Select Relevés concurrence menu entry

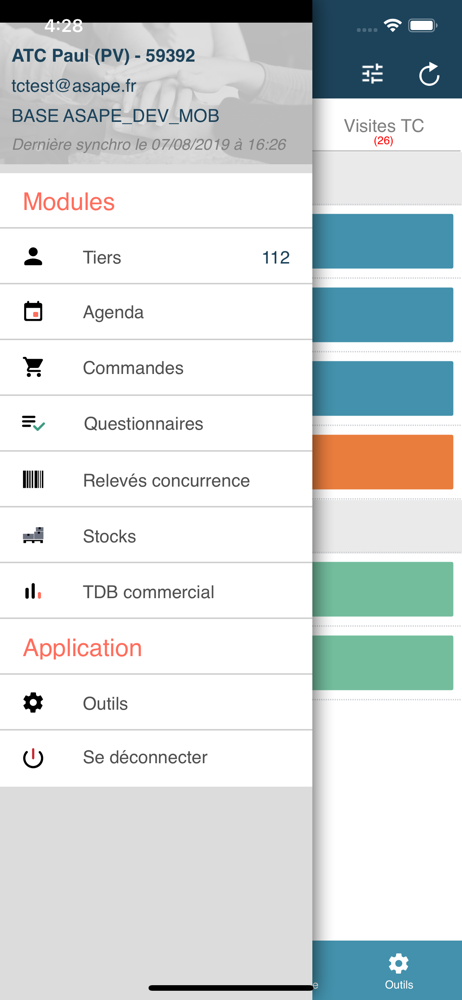point(156,480)
